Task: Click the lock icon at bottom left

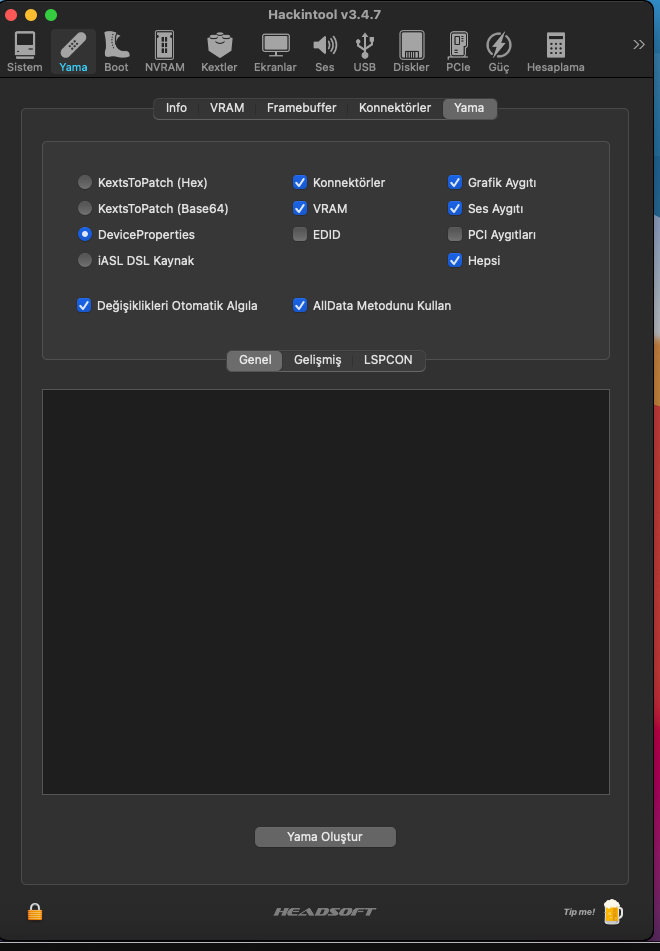Action: pyautogui.click(x=35, y=911)
